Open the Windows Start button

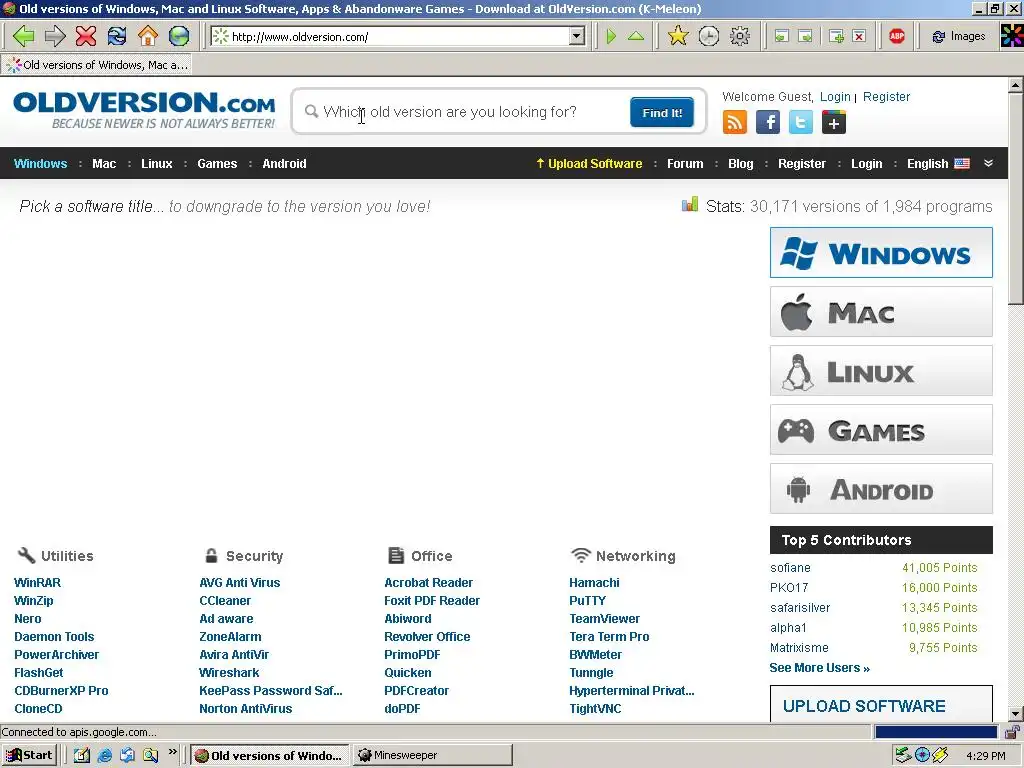tap(29, 755)
